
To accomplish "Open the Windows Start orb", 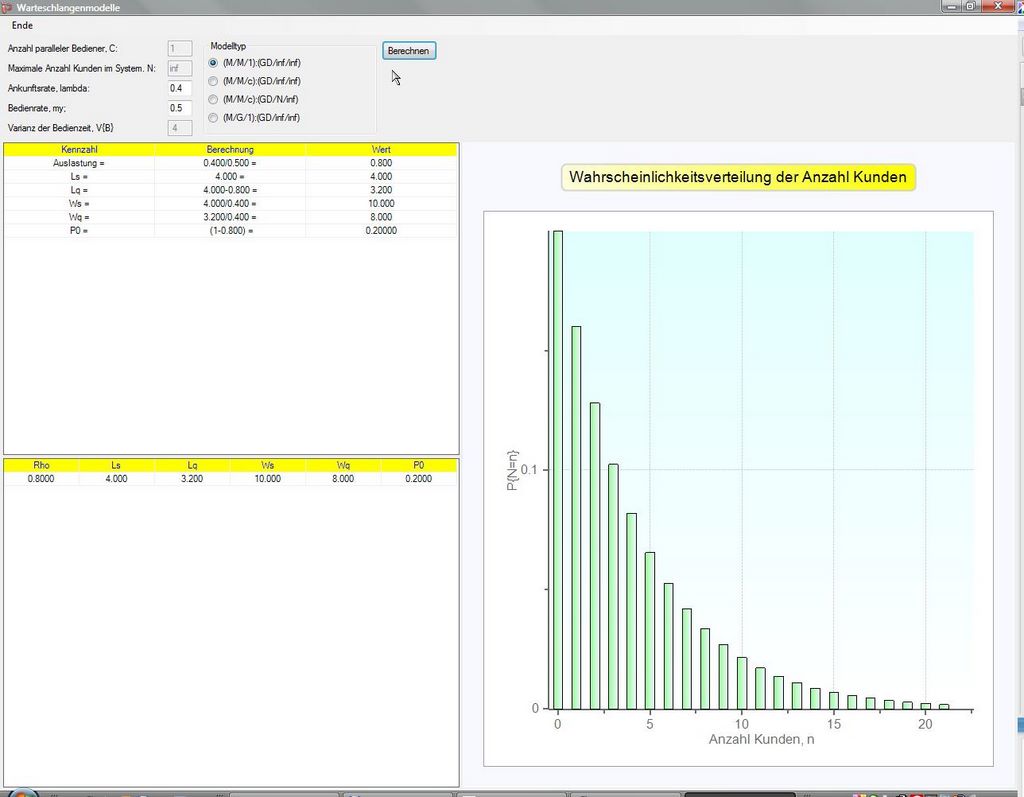I will point(22,792).
